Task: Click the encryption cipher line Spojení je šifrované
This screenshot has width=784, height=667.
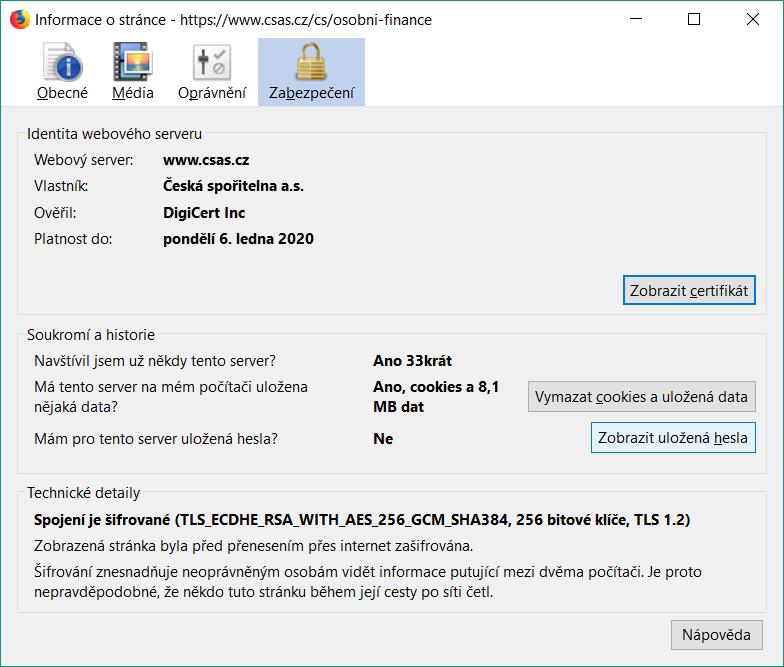Action: coord(362,520)
